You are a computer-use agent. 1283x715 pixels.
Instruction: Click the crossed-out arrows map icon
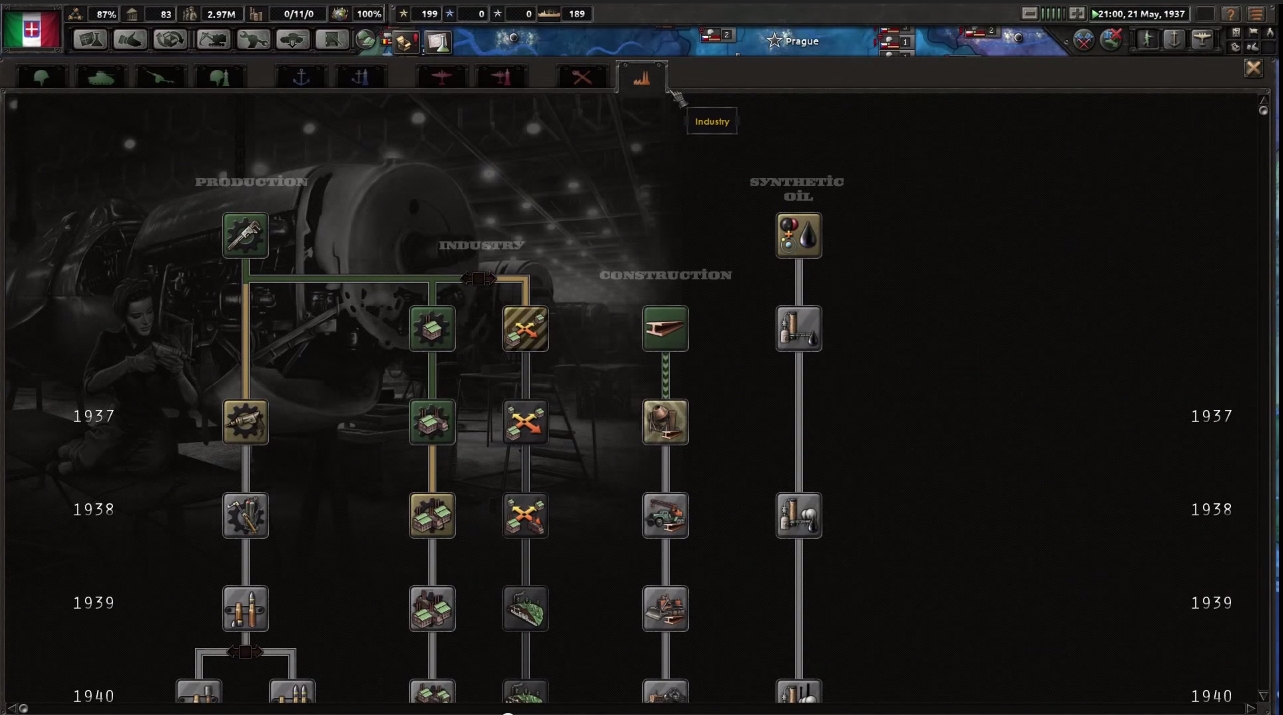(x=1110, y=40)
